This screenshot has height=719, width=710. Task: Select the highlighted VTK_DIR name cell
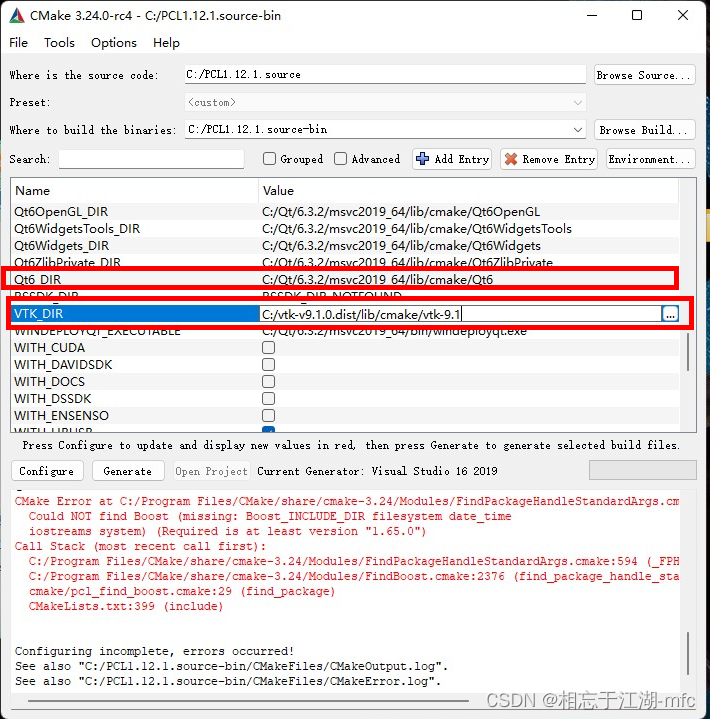click(x=135, y=314)
